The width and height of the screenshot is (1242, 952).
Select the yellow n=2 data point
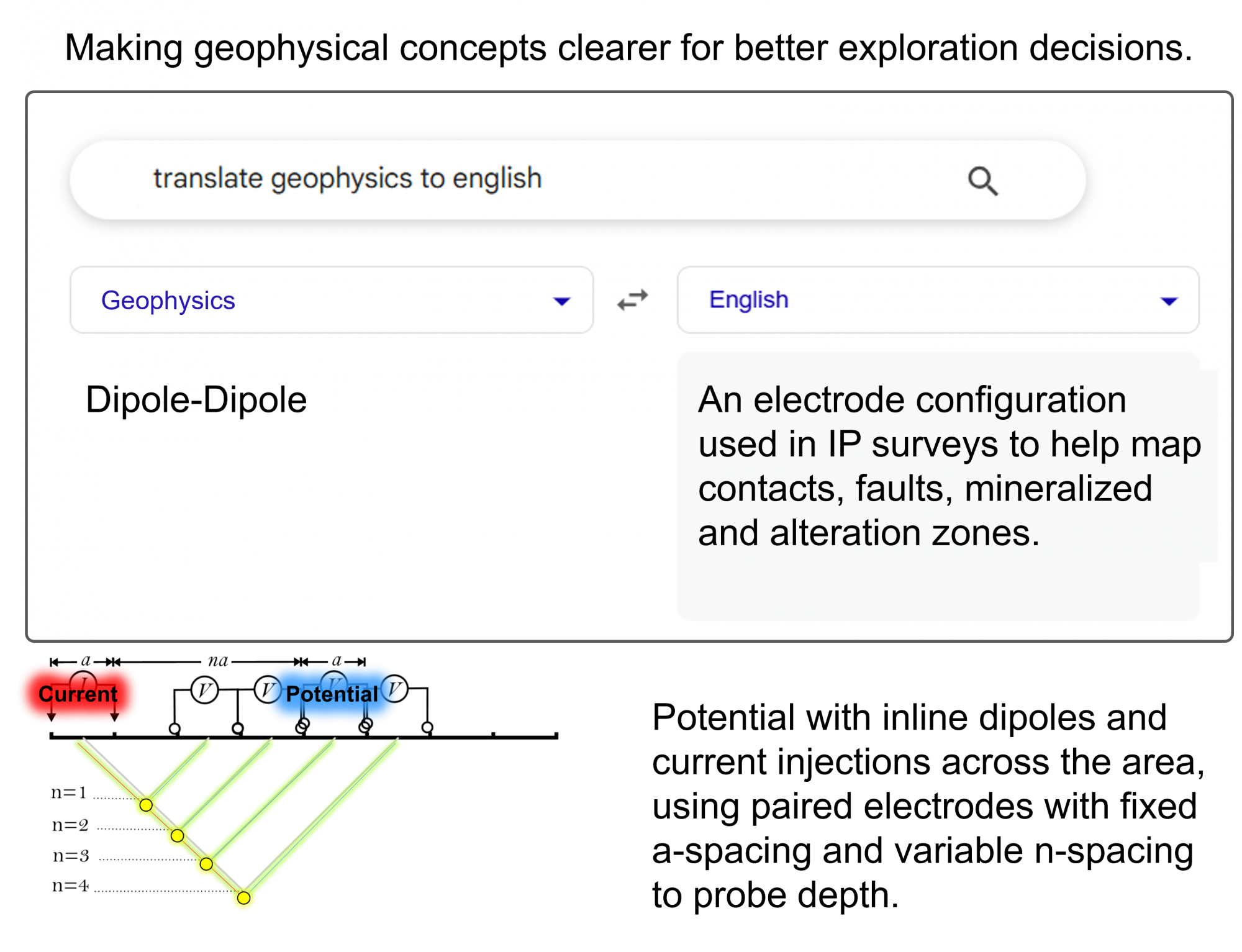[177, 835]
